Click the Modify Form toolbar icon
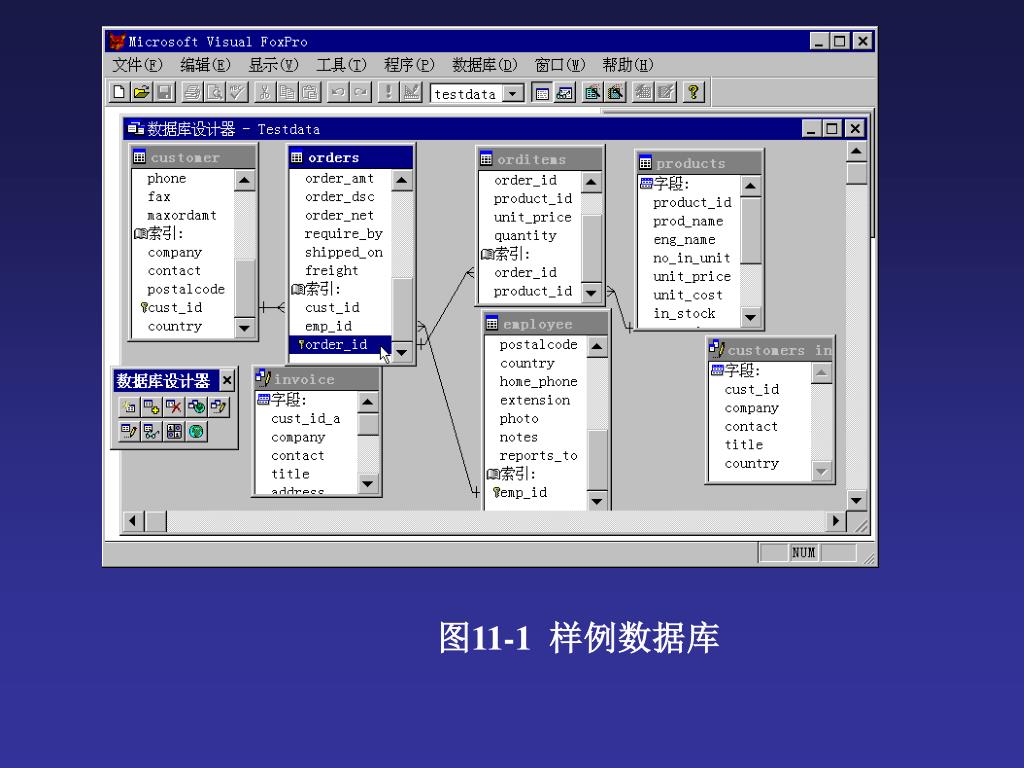Viewport: 1024px width, 768px height. [x=411, y=92]
